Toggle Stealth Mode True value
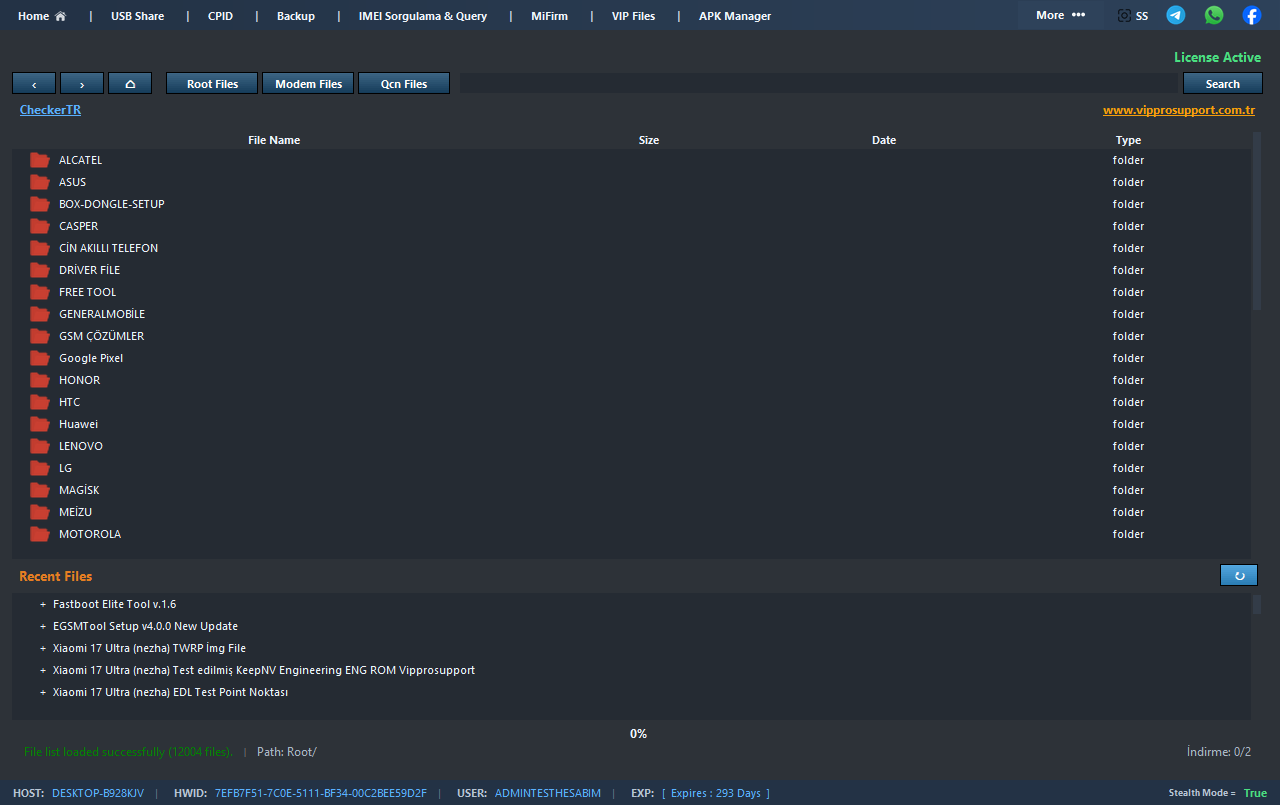Image resolution: width=1280 pixels, height=805 pixels. click(1255, 793)
